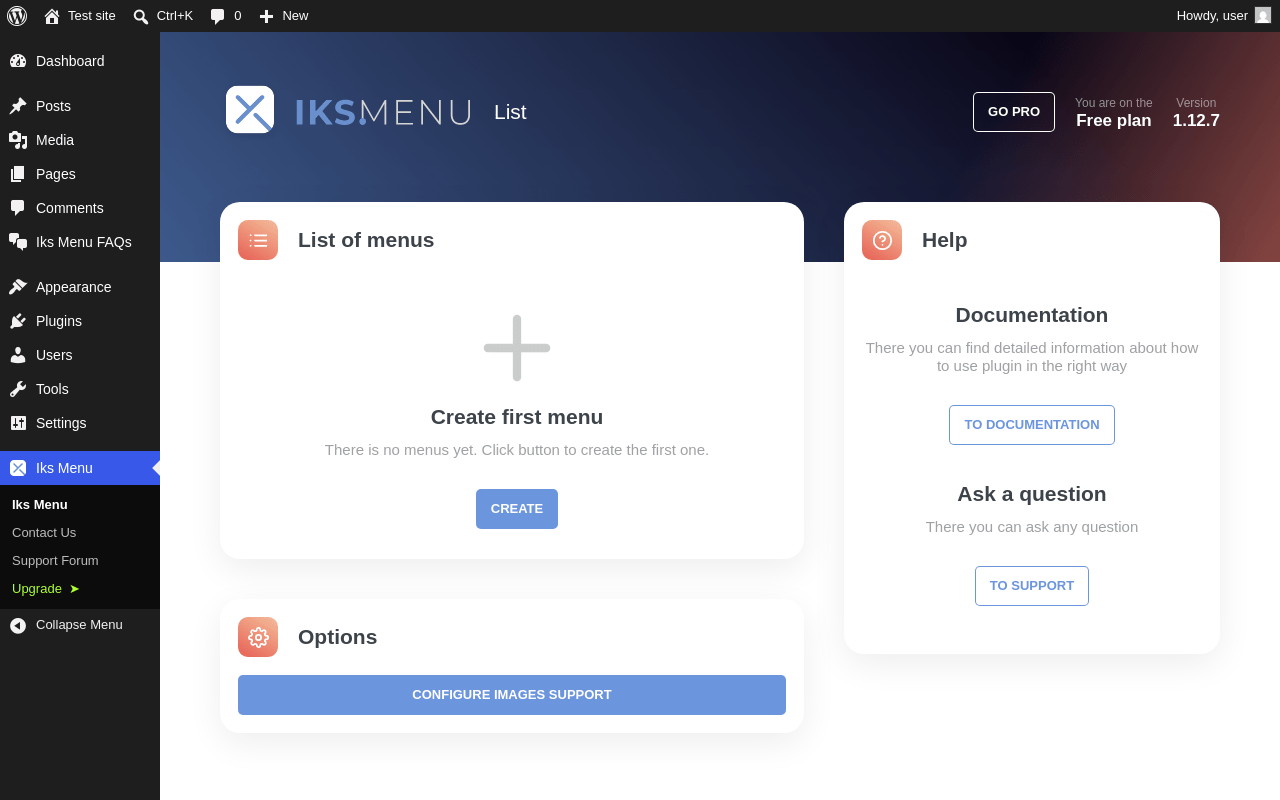Click the 'Free plan' text

coord(1114,121)
